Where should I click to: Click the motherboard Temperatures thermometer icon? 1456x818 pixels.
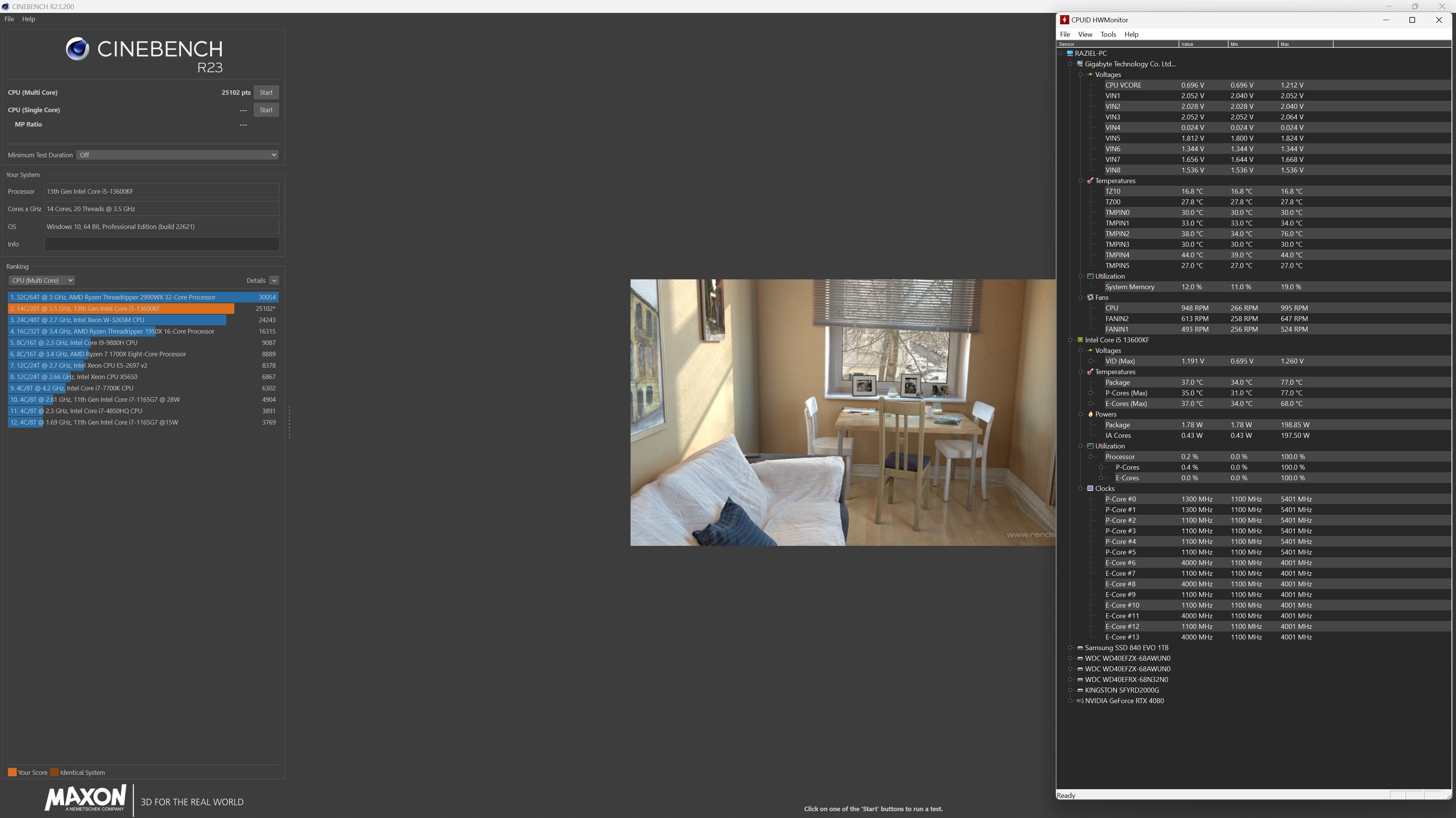[x=1090, y=181]
